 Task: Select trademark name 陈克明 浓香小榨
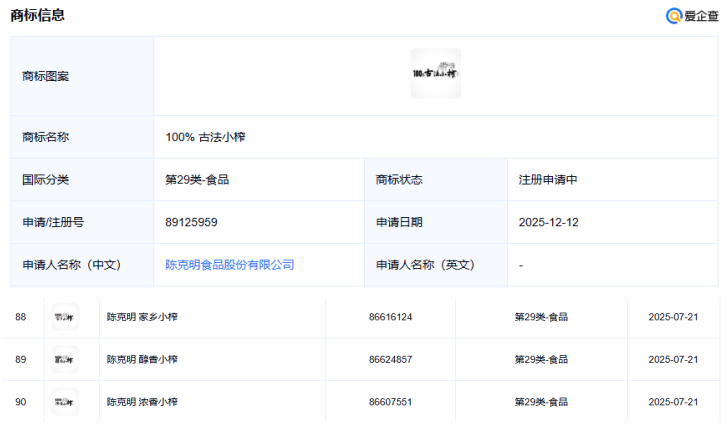[142, 402]
